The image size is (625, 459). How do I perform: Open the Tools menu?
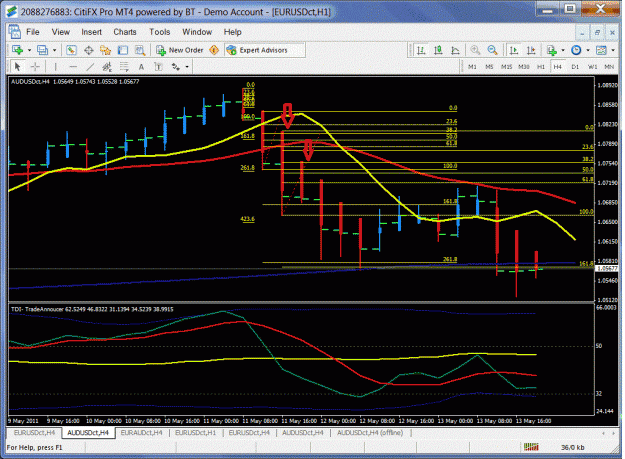coord(159,32)
